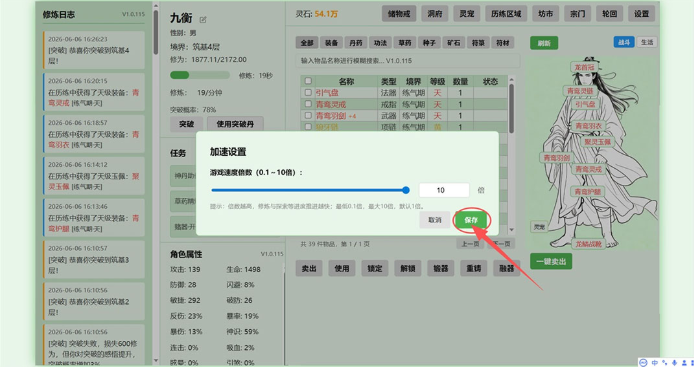Click the edit icon beside name 九衡
Screen dimensions: 694x367
coord(203,19)
